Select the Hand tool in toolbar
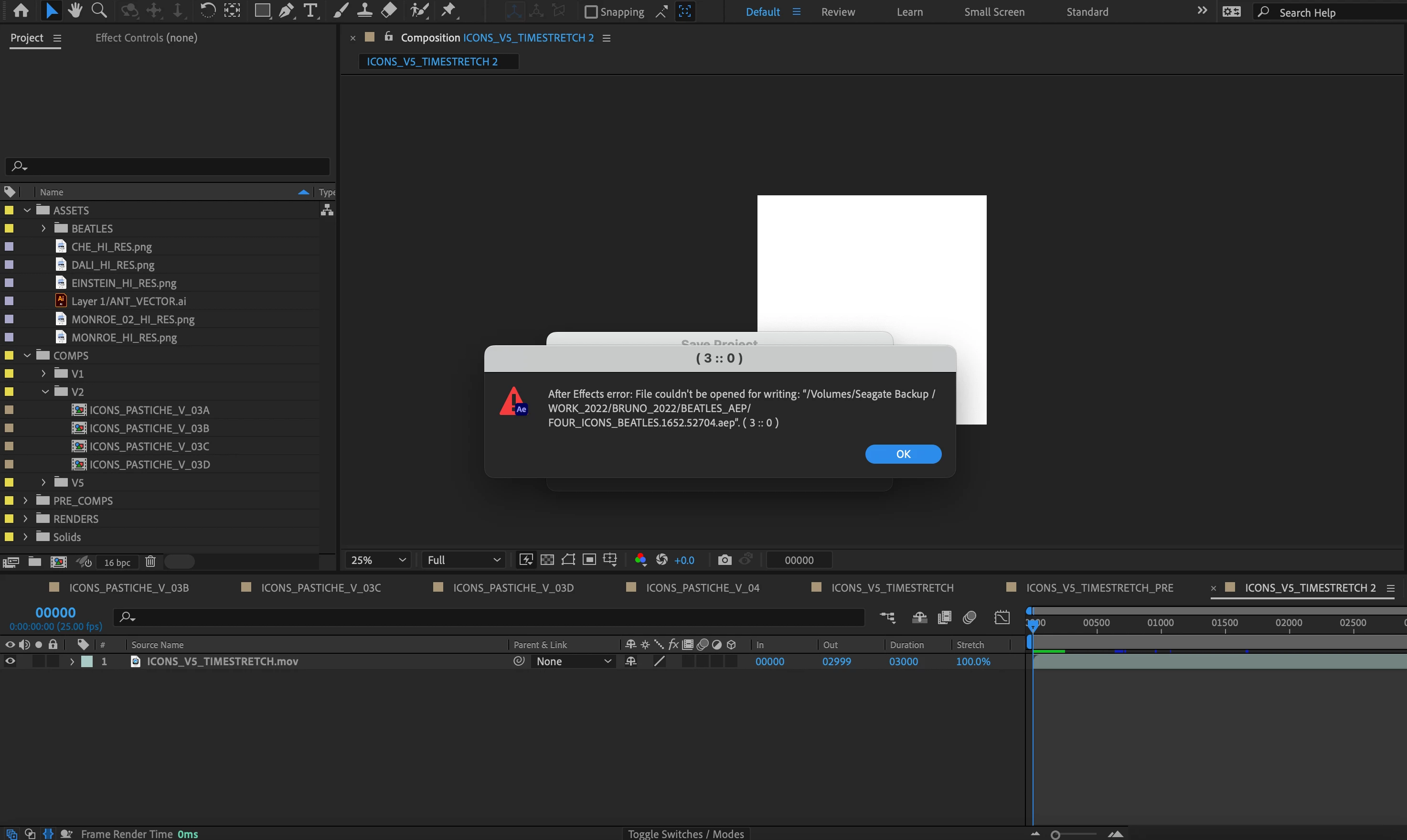The width and height of the screenshot is (1407, 840). [75, 10]
